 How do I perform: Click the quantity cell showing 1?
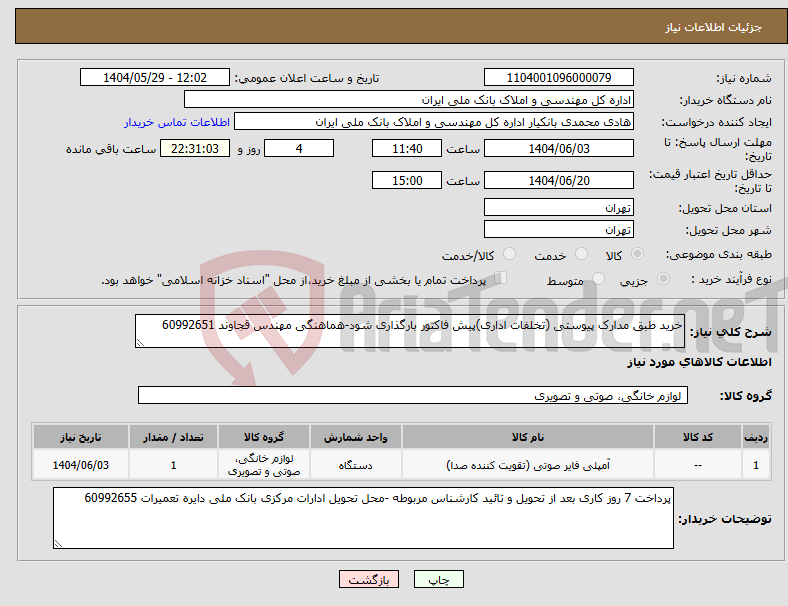(x=173, y=465)
